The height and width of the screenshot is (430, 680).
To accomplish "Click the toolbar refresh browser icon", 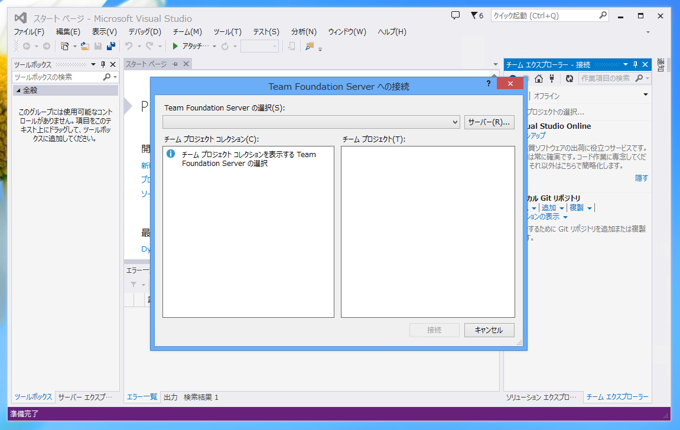I will coord(225,46).
